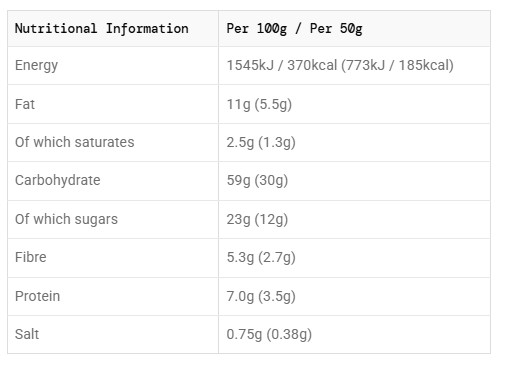
Task: Click the 0.75g (0.38g) salt value
Action: coord(269,335)
